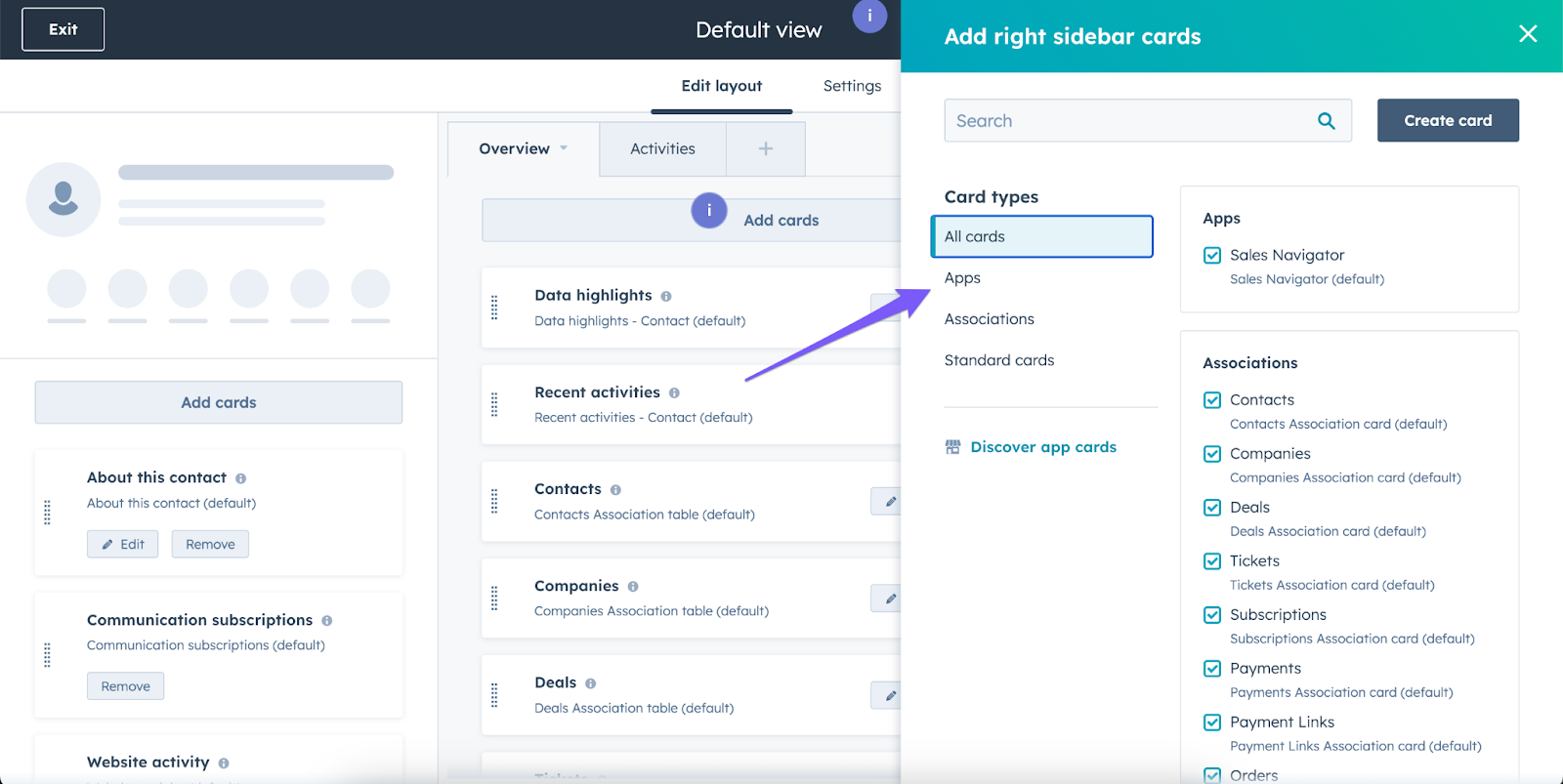This screenshot has width=1563, height=784.
Task: Click the drag handle of the Companies association table card
Action: (494, 598)
